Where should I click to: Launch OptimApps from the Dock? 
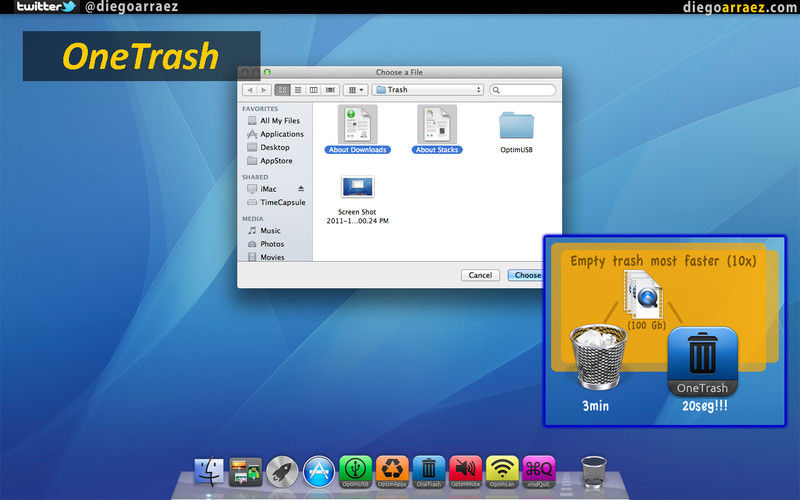tap(392, 471)
